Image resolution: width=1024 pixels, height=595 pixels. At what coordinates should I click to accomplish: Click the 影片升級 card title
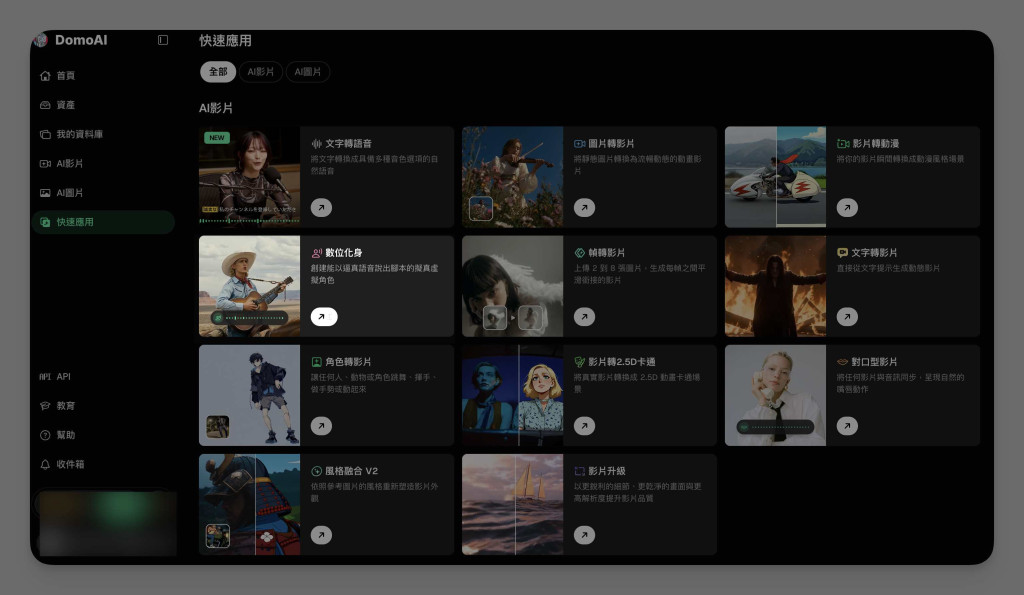[607, 471]
